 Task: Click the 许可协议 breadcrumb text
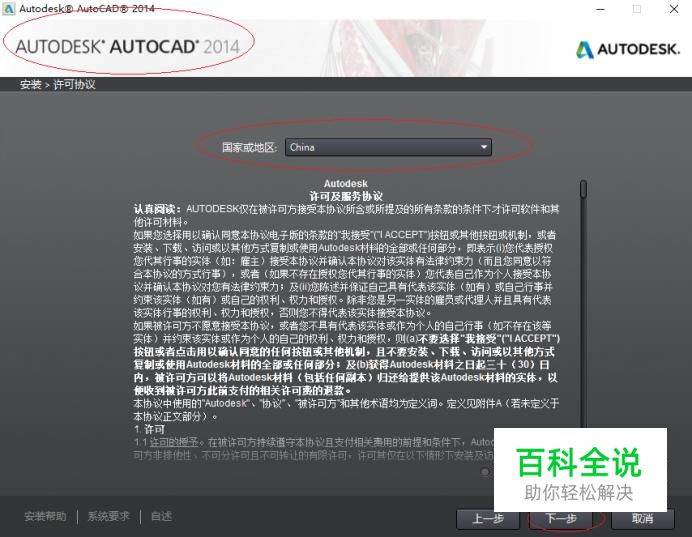75,84
